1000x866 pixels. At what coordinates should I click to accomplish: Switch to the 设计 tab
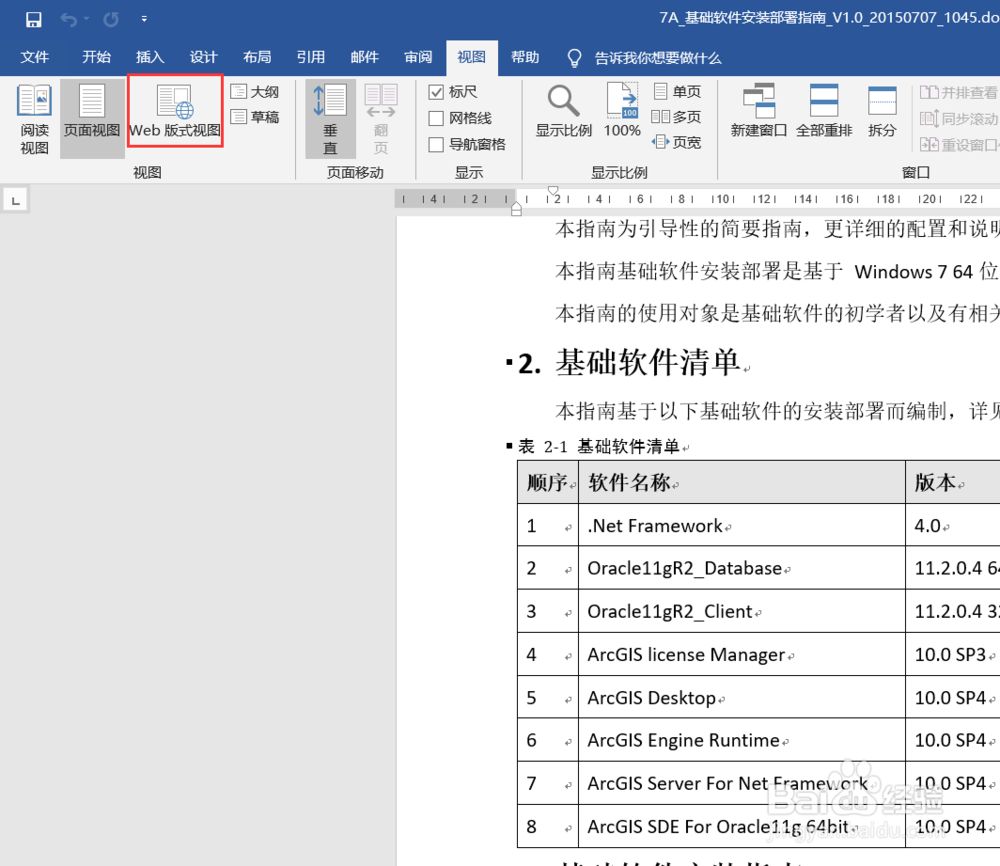point(203,57)
